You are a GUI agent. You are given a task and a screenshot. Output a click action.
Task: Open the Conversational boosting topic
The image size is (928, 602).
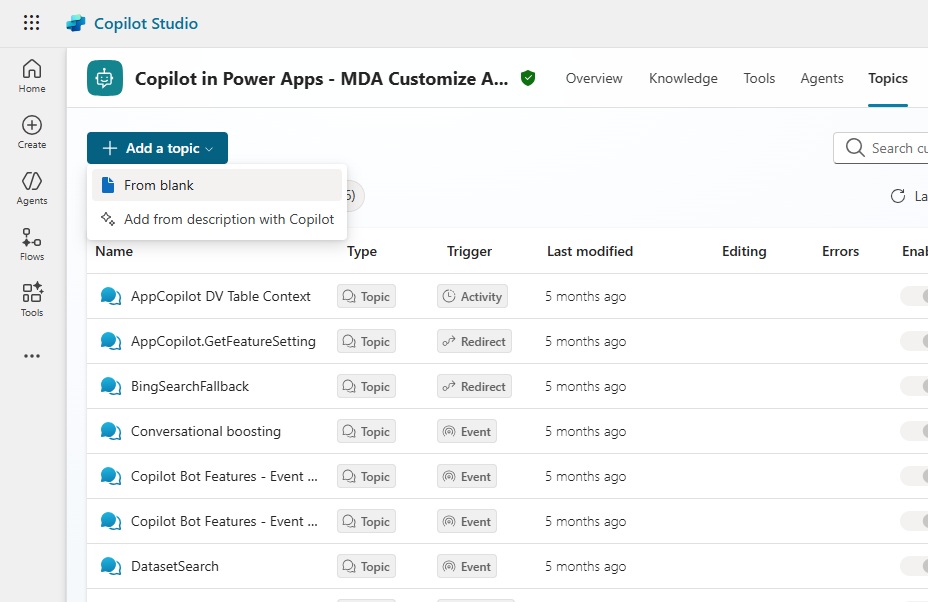click(x=206, y=431)
